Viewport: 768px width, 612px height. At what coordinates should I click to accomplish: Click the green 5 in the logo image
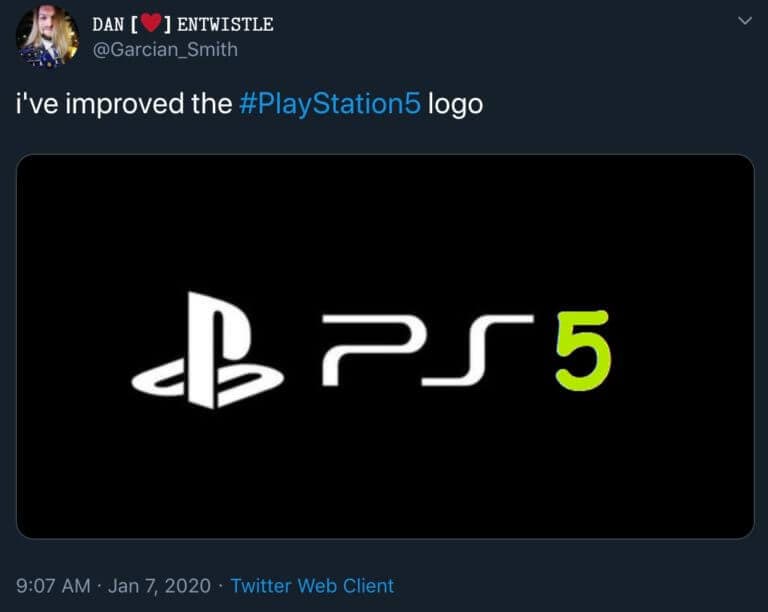pyautogui.click(x=584, y=351)
